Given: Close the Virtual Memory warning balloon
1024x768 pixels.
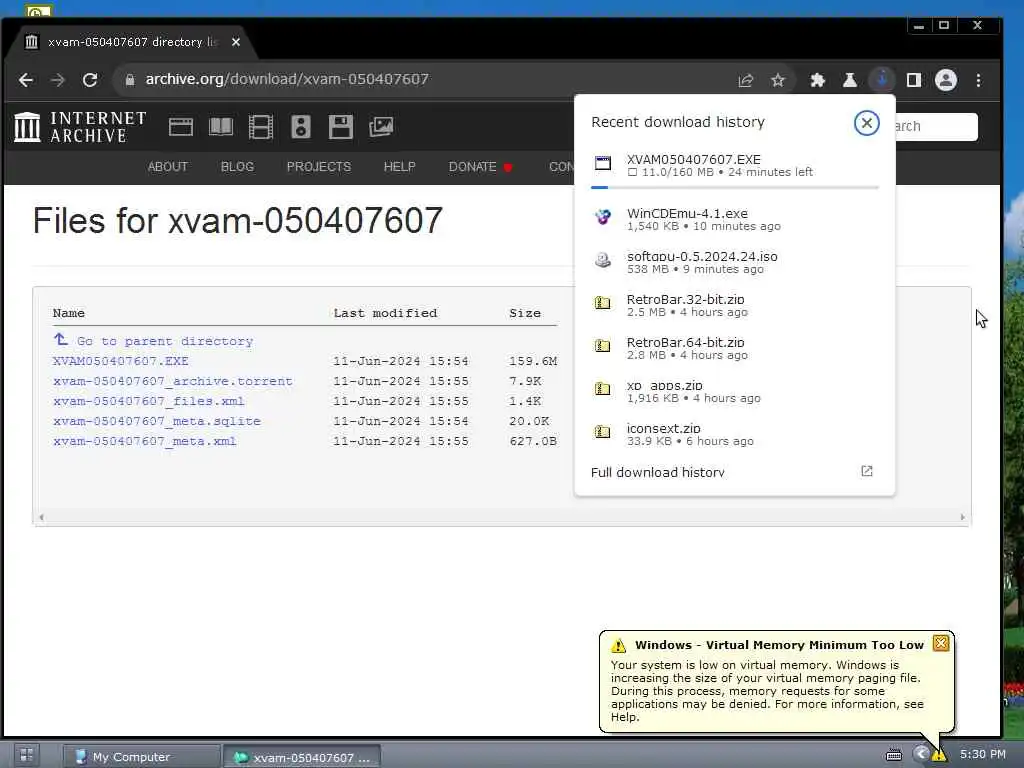Looking at the screenshot, I should [940, 643].
